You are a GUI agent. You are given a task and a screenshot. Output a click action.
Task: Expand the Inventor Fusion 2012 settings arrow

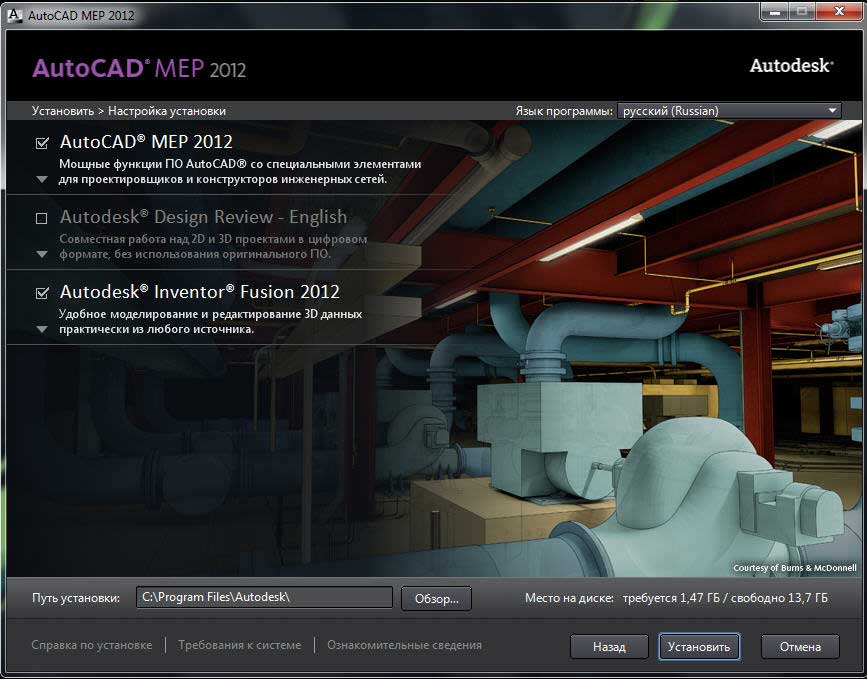42,329
